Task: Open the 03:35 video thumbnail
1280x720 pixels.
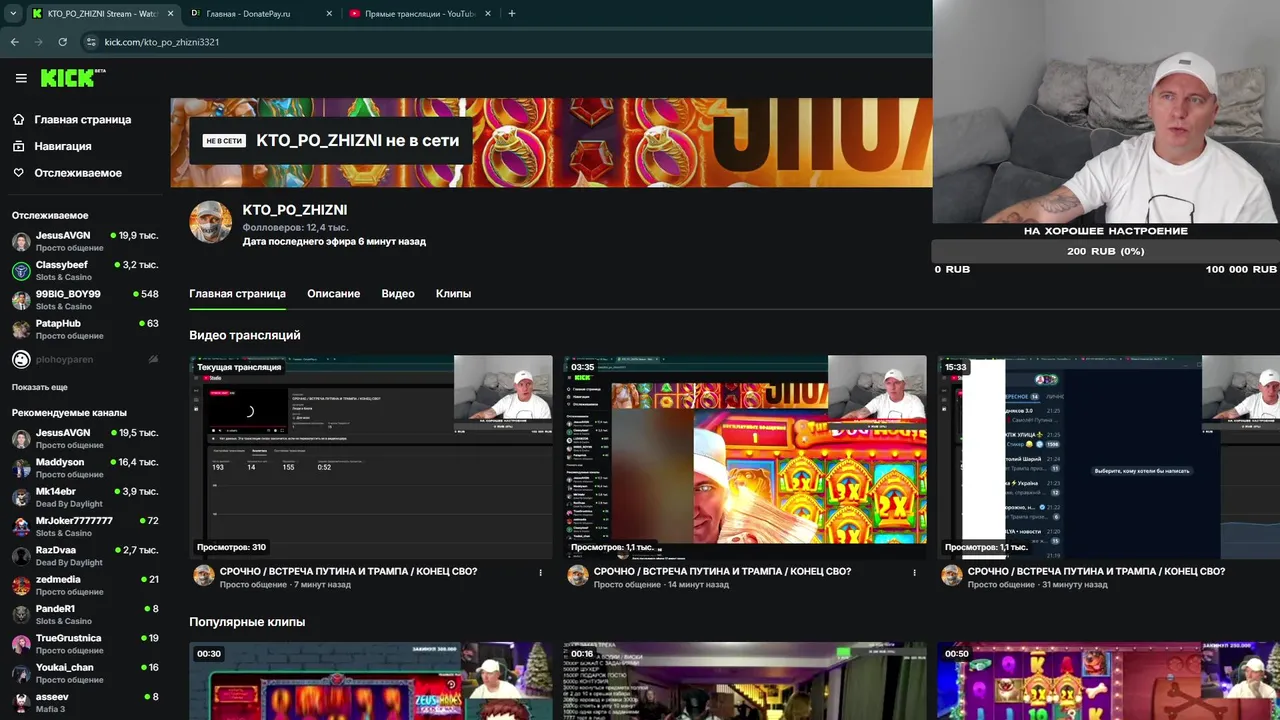Action: [745, 457]
